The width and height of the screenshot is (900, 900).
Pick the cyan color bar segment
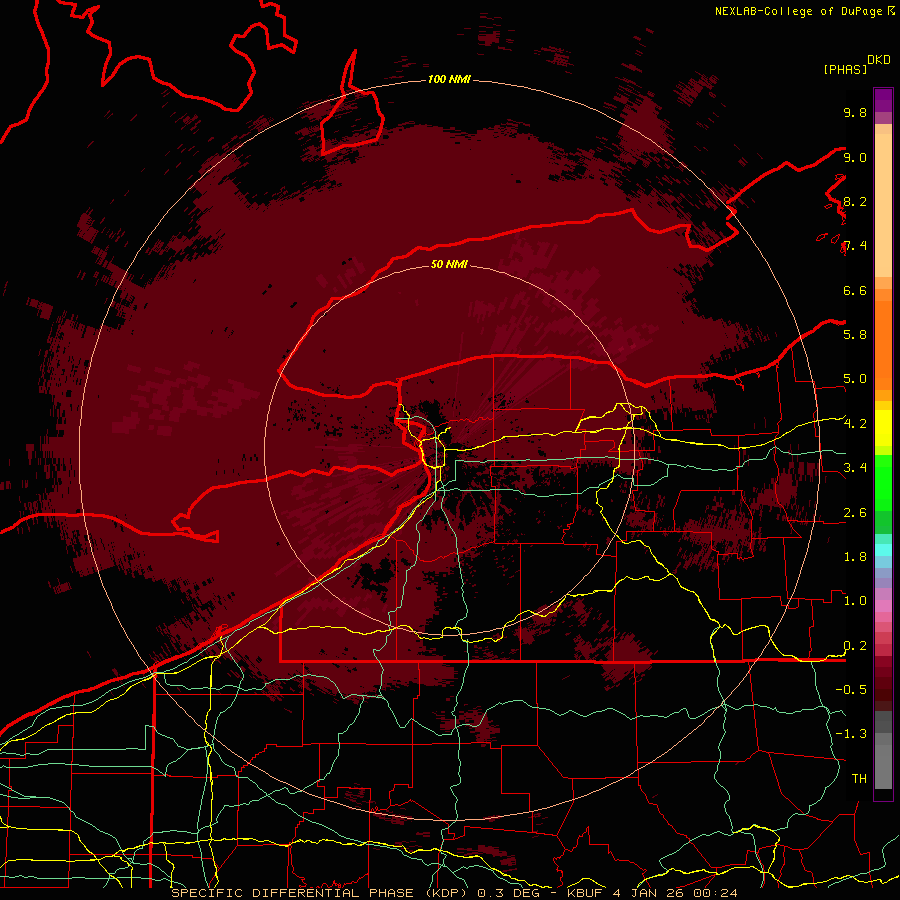883,550
